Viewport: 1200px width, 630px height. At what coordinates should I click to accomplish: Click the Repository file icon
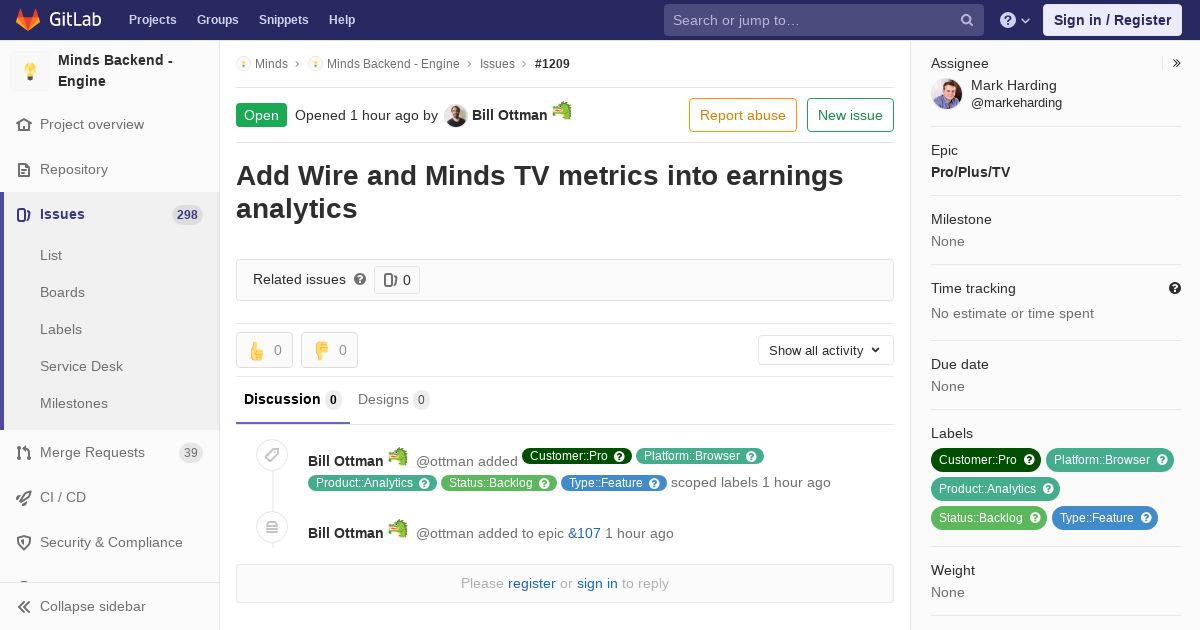click(24, 170)
